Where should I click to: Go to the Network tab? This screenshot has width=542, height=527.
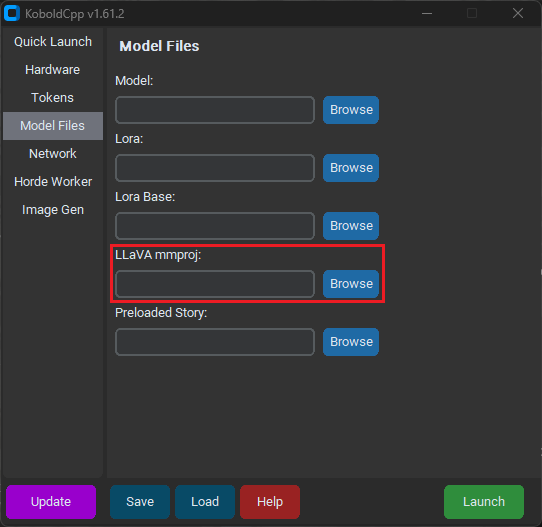point(53,154)
